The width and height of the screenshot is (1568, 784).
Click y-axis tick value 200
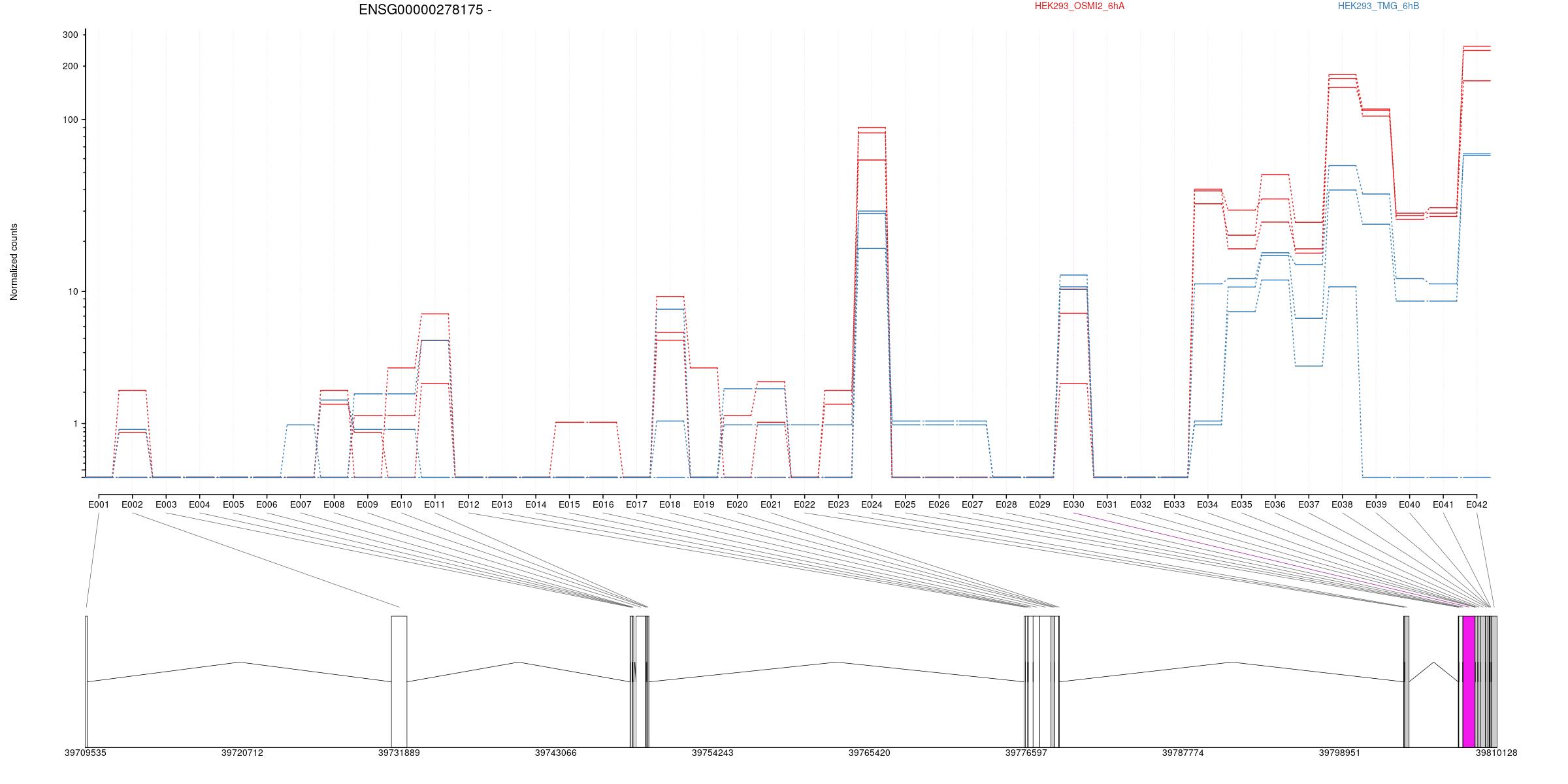(70, 66)
